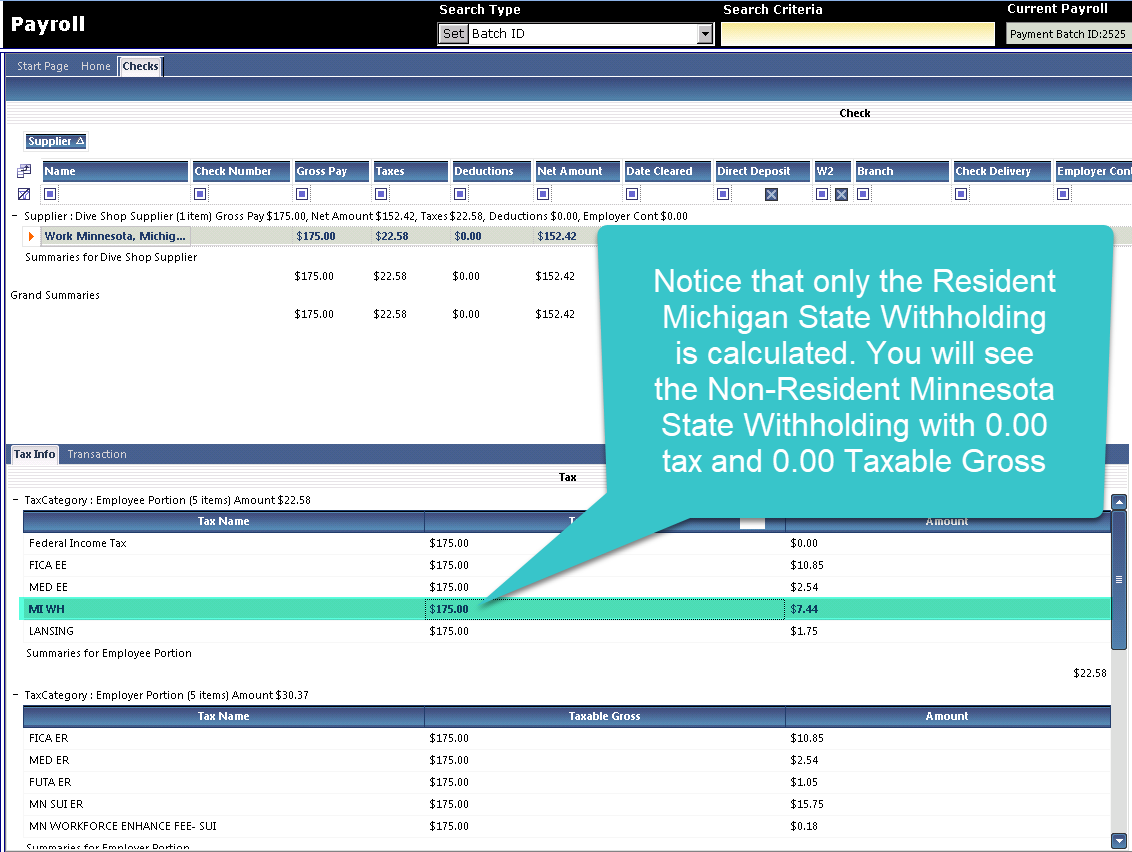Click the Check Delivery column filter icon

click(x=961, y=194)
